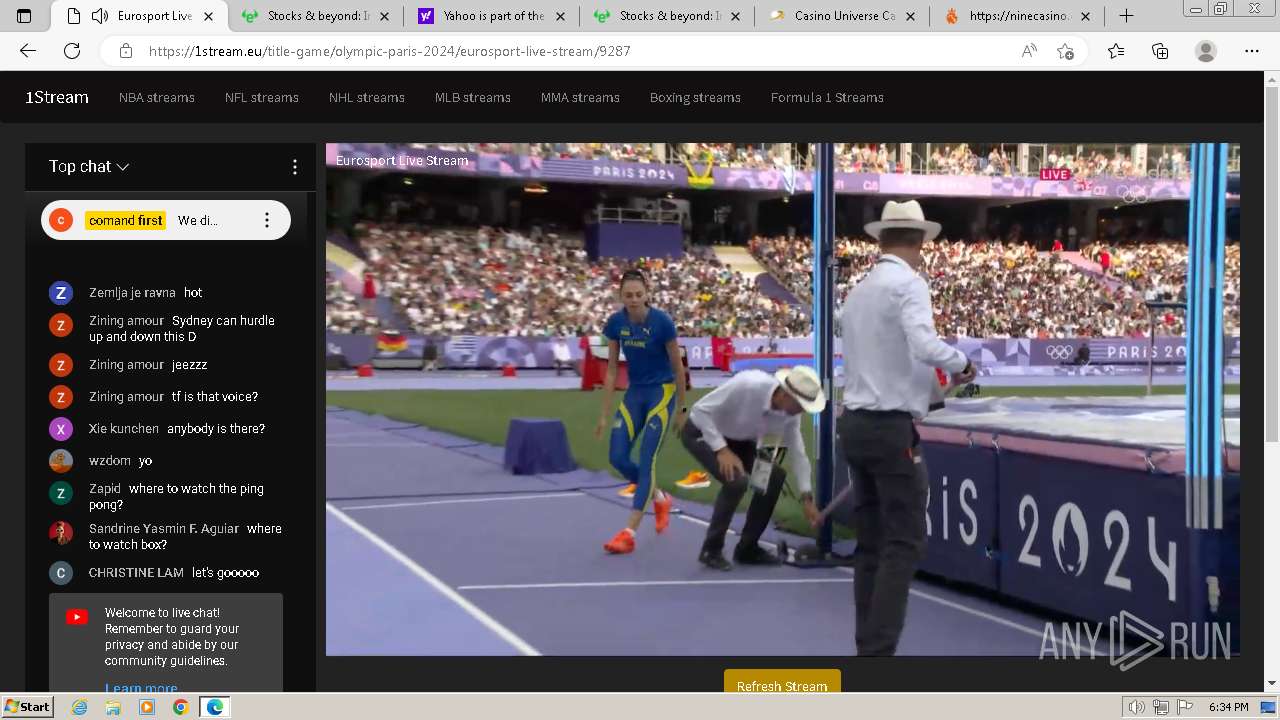Close the ninecasino tab
This screenshot has height=720, width=1280.
1086,16
